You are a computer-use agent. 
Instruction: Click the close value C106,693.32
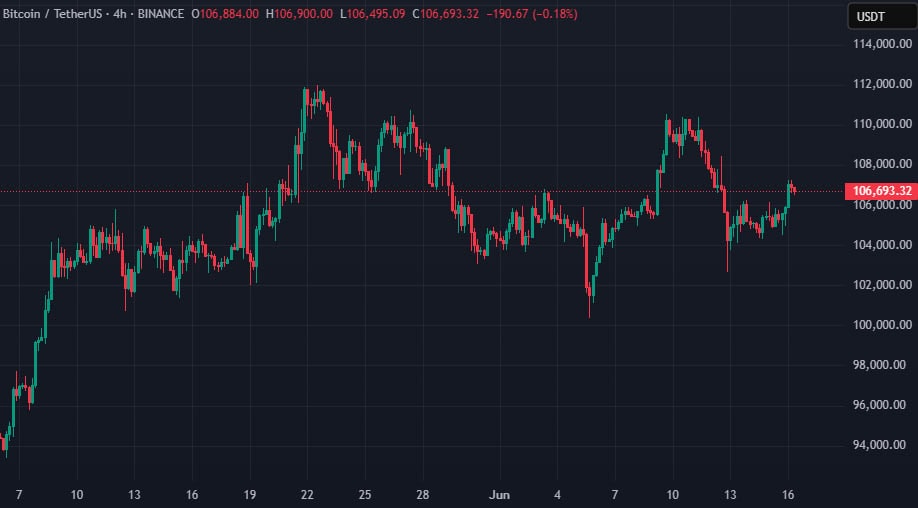point(446,14)
